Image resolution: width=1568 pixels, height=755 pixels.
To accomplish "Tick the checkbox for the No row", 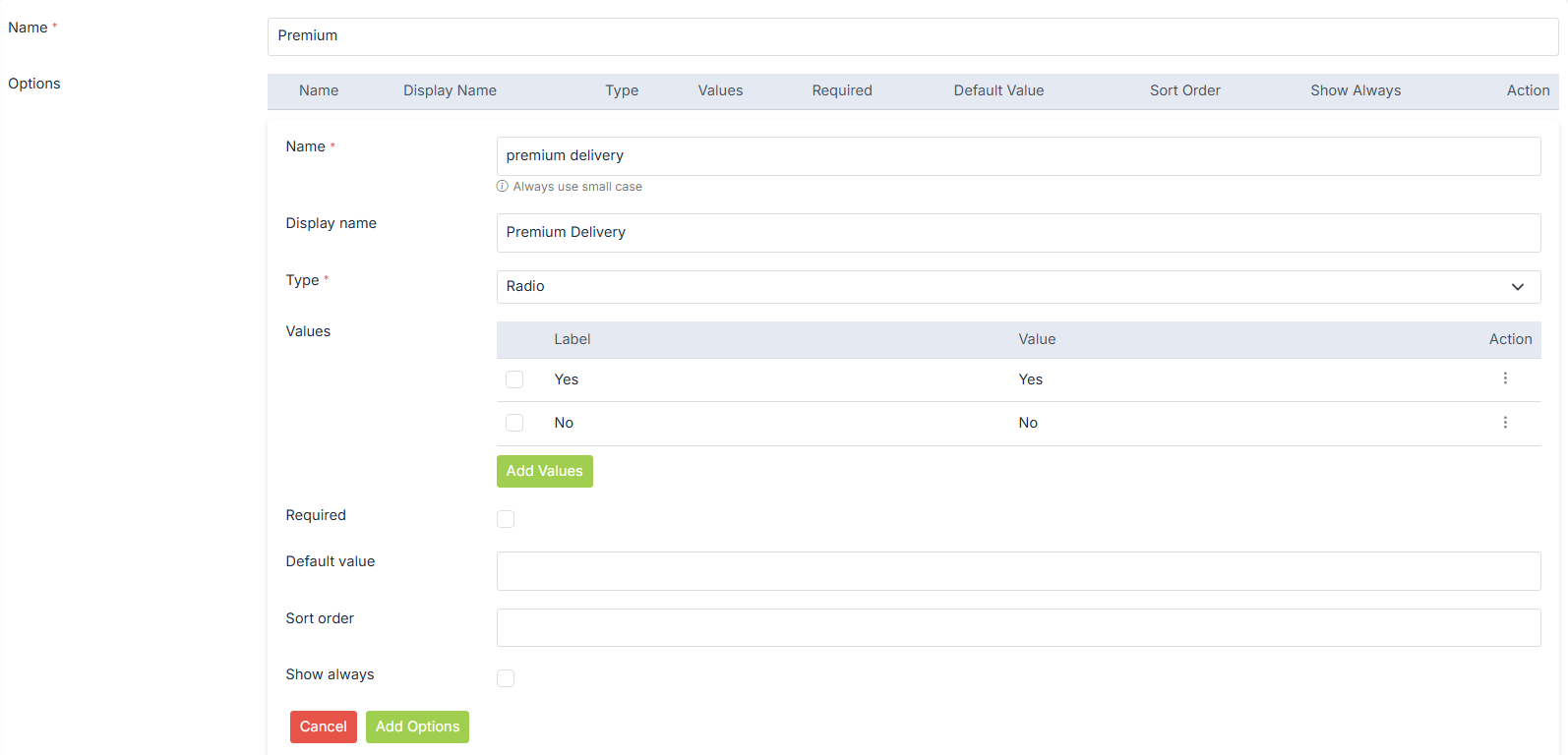I will [514, 423].
